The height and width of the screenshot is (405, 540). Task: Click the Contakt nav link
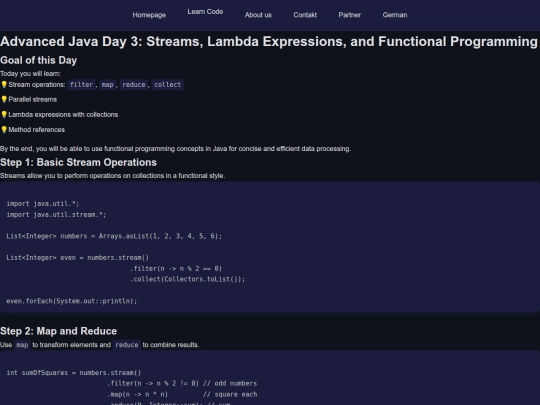point(305,15)
